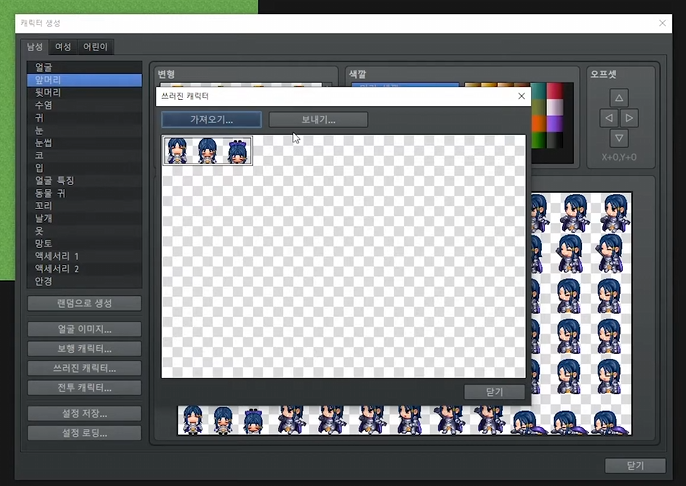The height and width of the screenshot is (486, 686).
Task: Click the 쓰러진 캐릭터... sidebar button
Action: coord(84,368)
